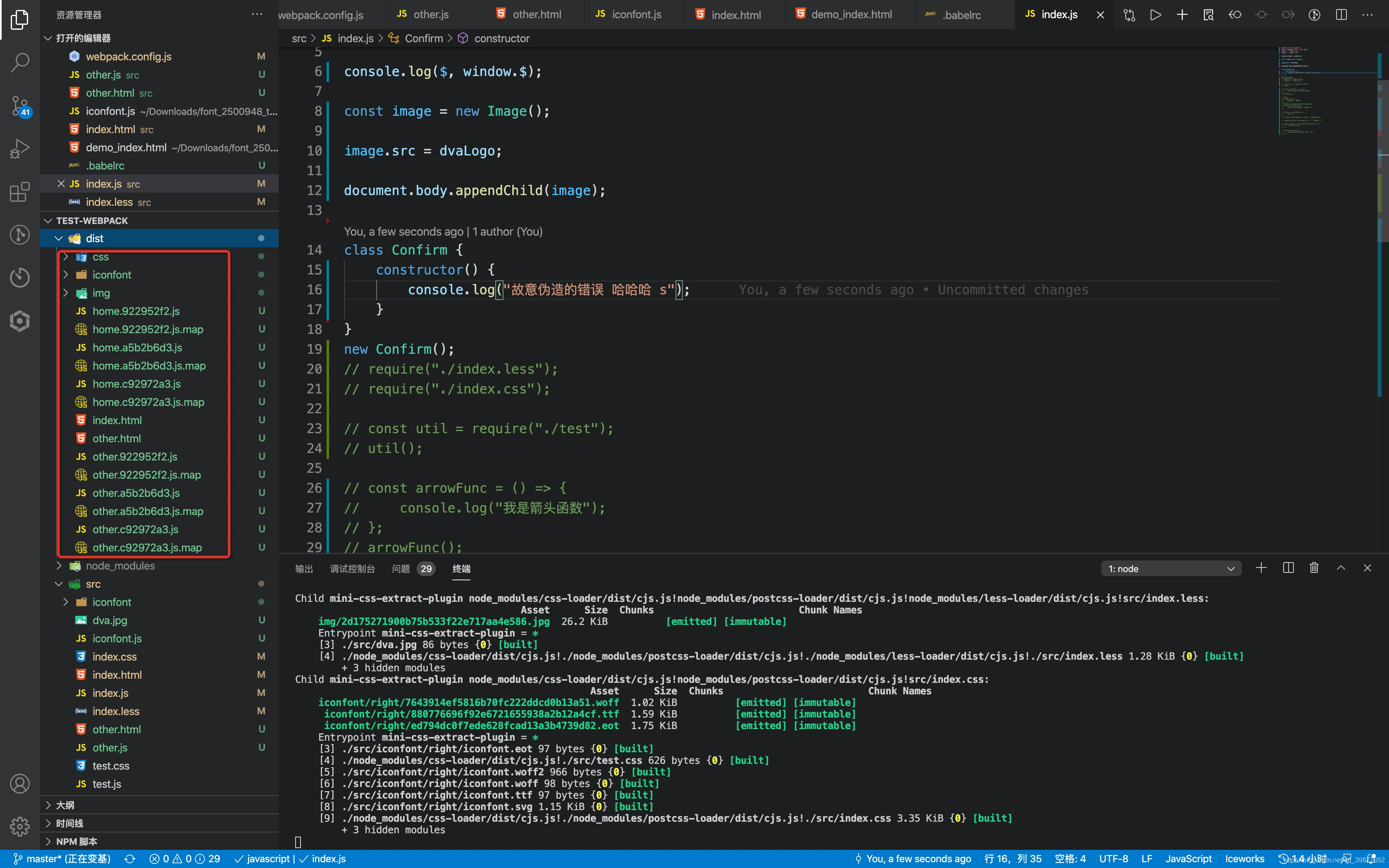The image size is (1389, 868).
Task: Open the terminal selector '1: node' dropdown
Action: point(1171,568)
